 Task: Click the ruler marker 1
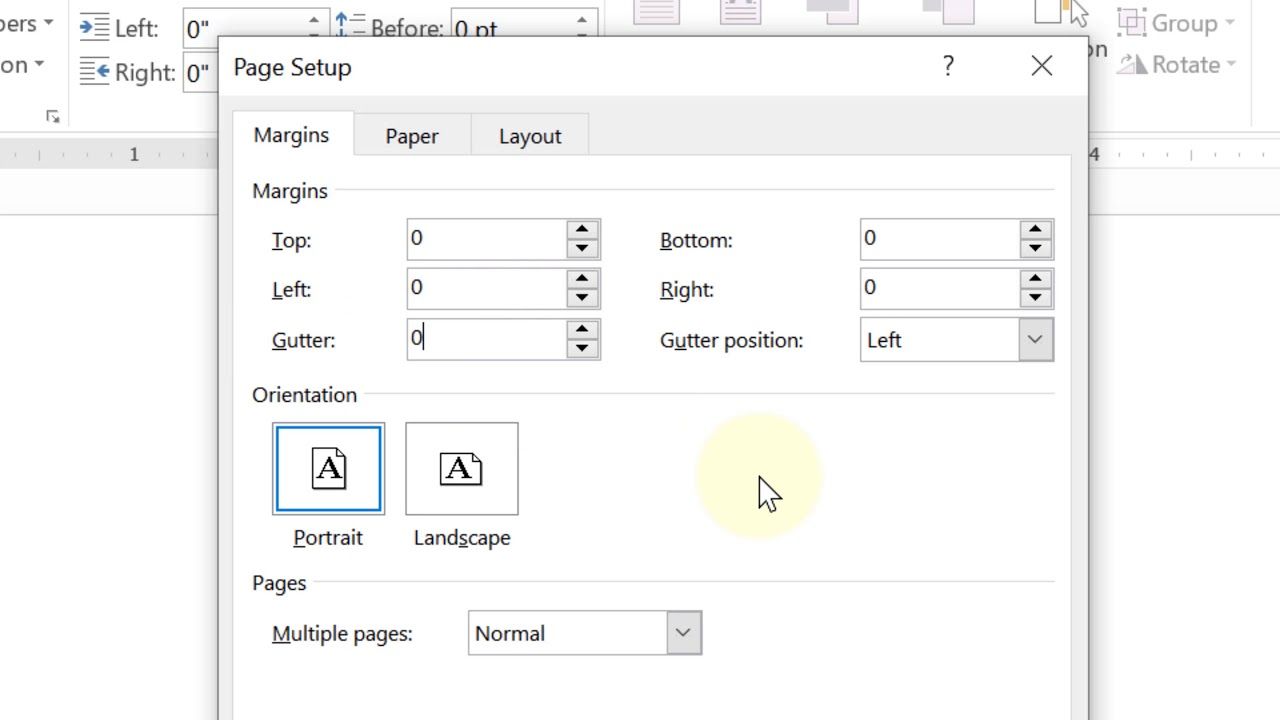tap(134, 154)
